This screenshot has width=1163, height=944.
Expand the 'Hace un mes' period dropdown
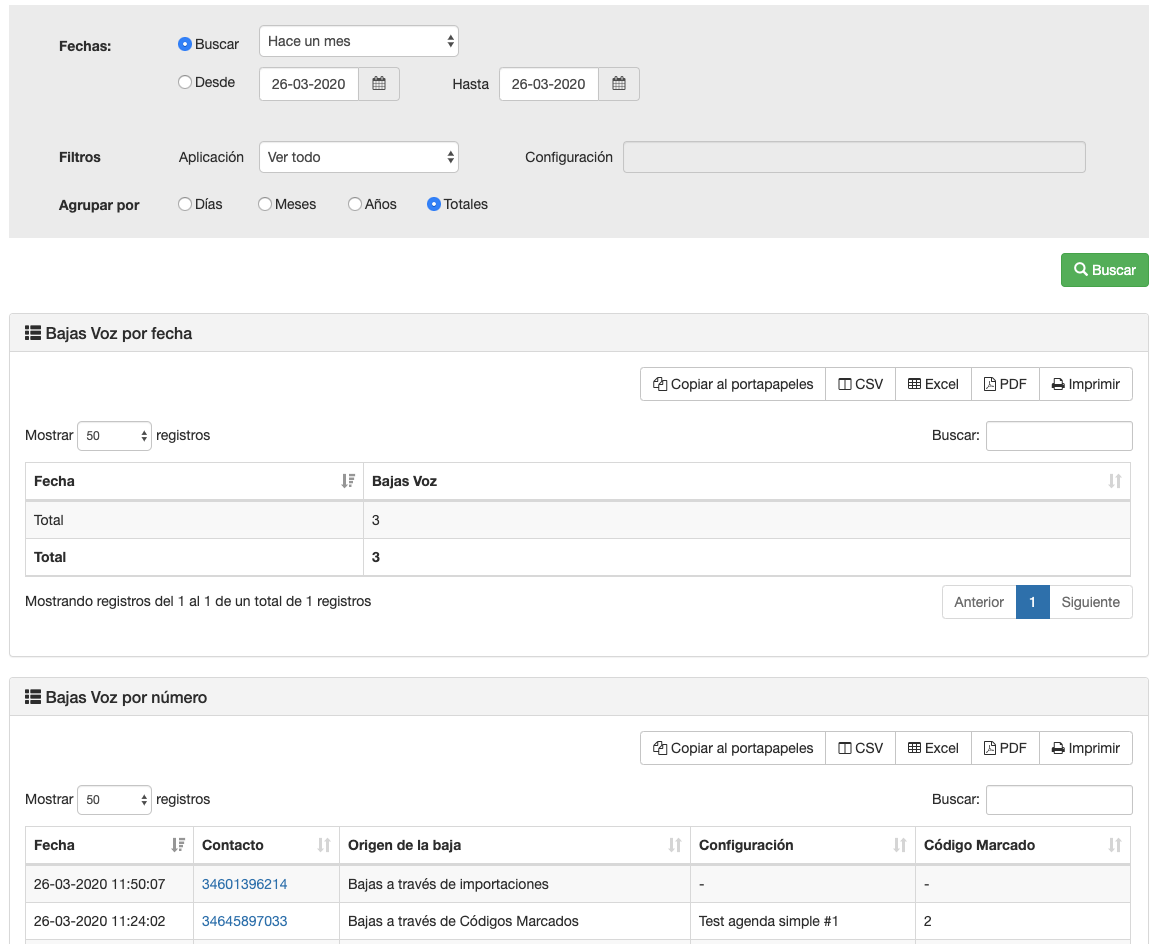(x=358, y=41)
